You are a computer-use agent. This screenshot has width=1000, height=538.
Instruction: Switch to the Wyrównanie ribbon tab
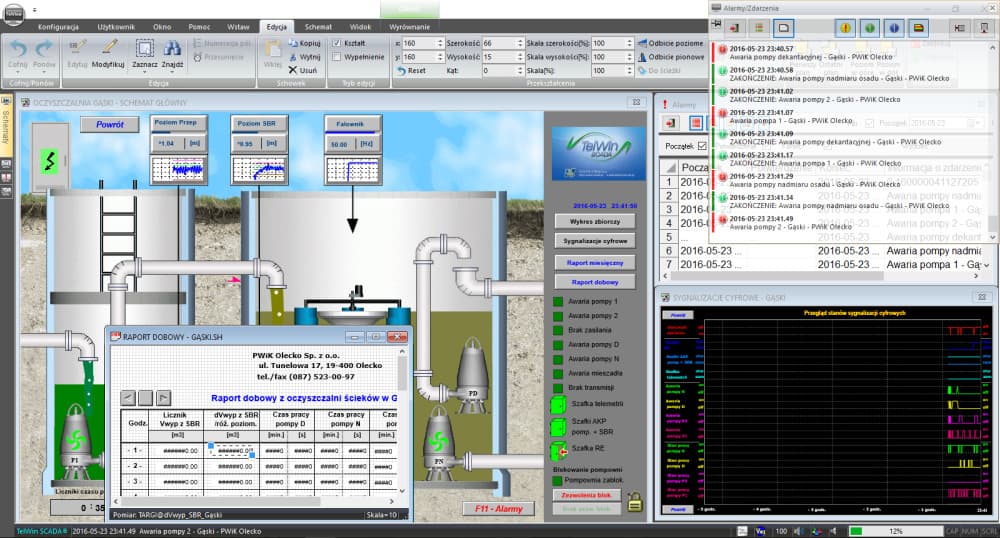[409, 27]
